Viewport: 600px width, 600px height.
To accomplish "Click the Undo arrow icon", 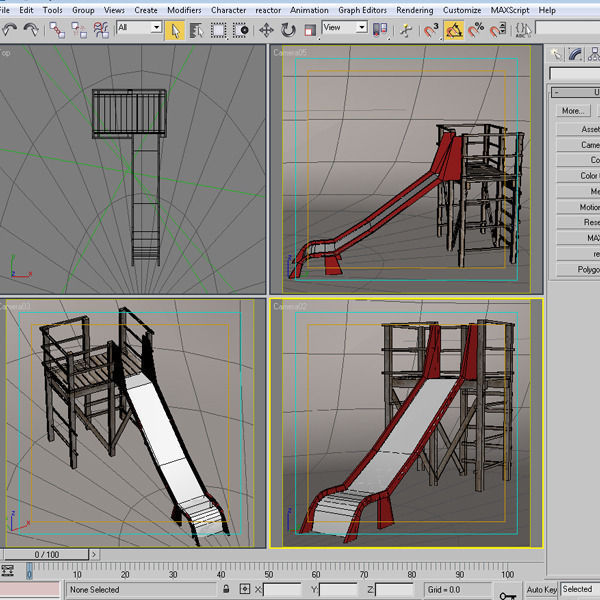I will click(9, 29).
